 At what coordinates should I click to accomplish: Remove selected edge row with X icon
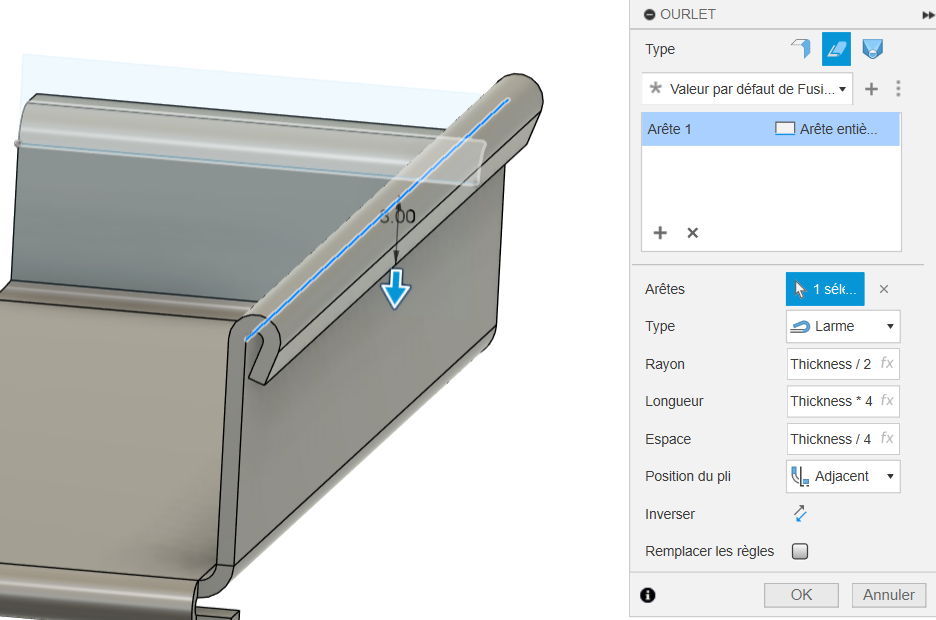[x=692, y=233]
